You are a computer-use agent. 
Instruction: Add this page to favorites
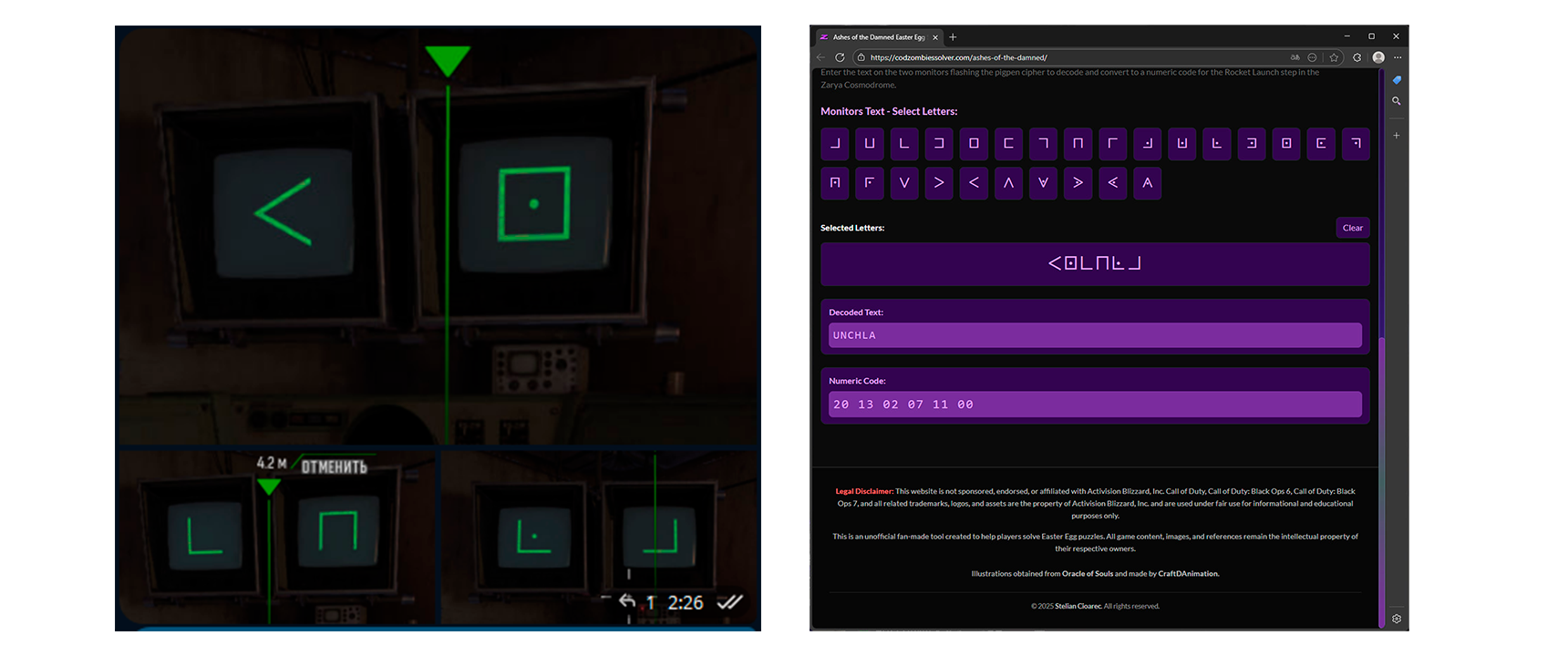[1334, 57]
